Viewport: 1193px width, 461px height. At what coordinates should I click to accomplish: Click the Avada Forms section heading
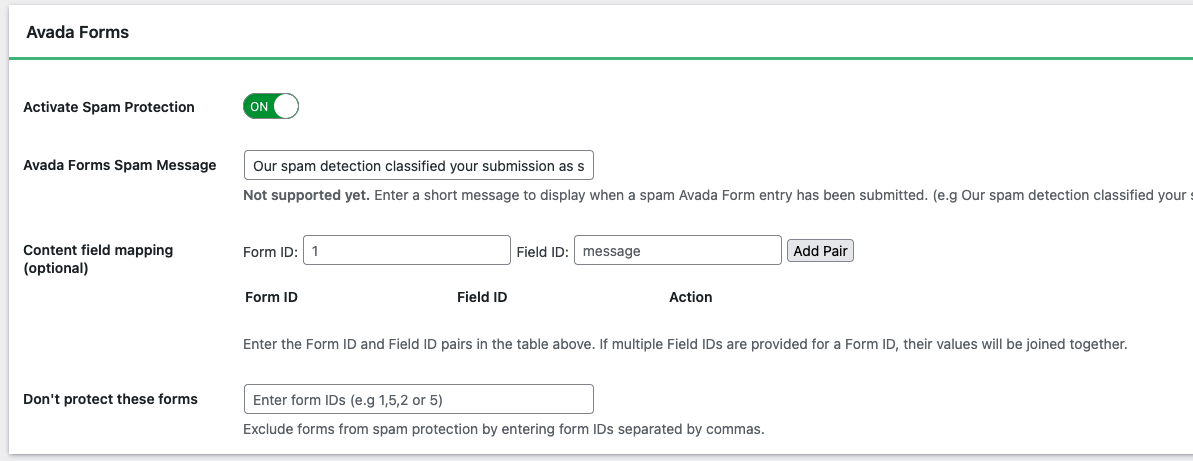78,32
